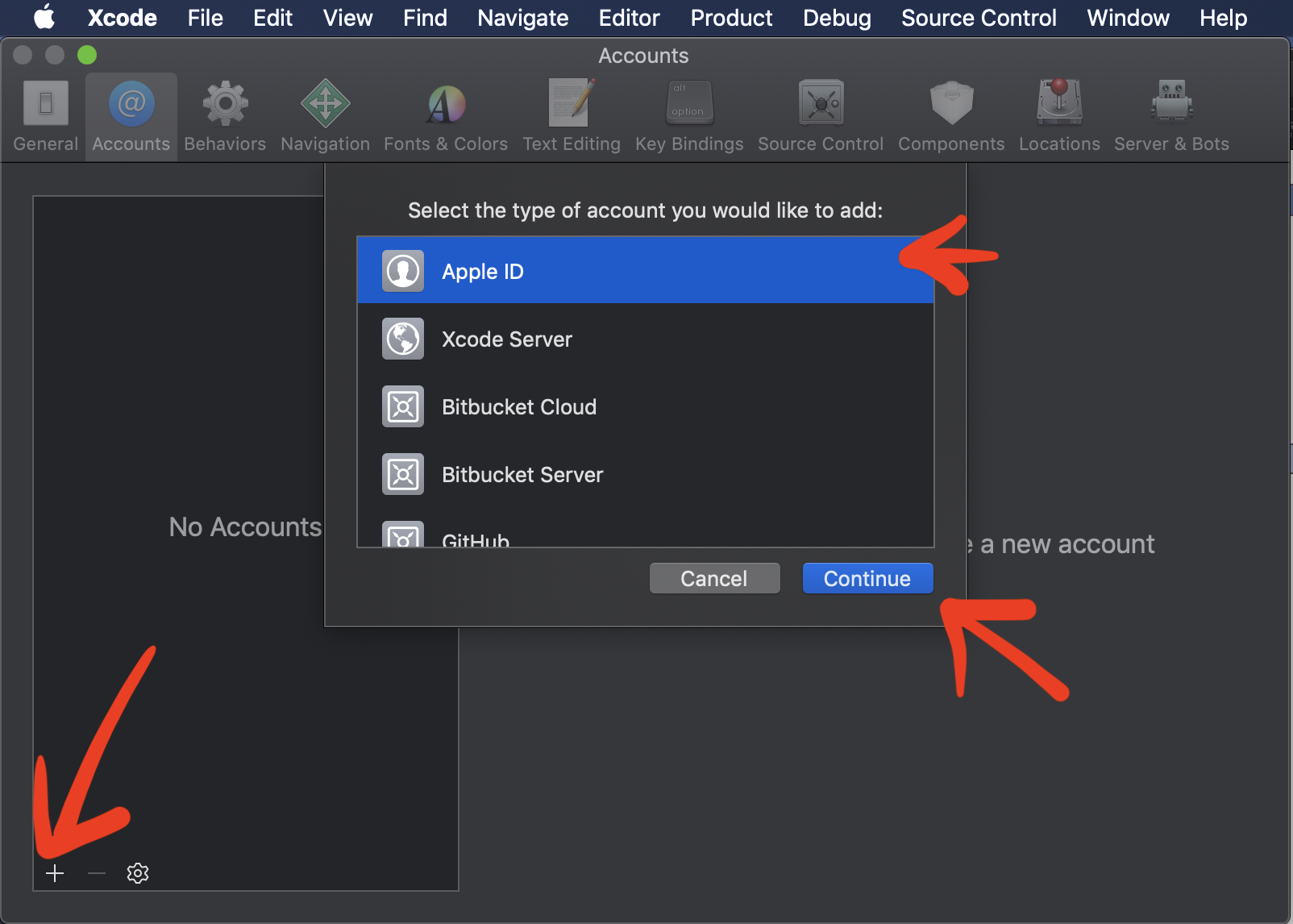Screen dimensions: 1293x924
Task: Click the Cancel button
Action: click(714, 578)
